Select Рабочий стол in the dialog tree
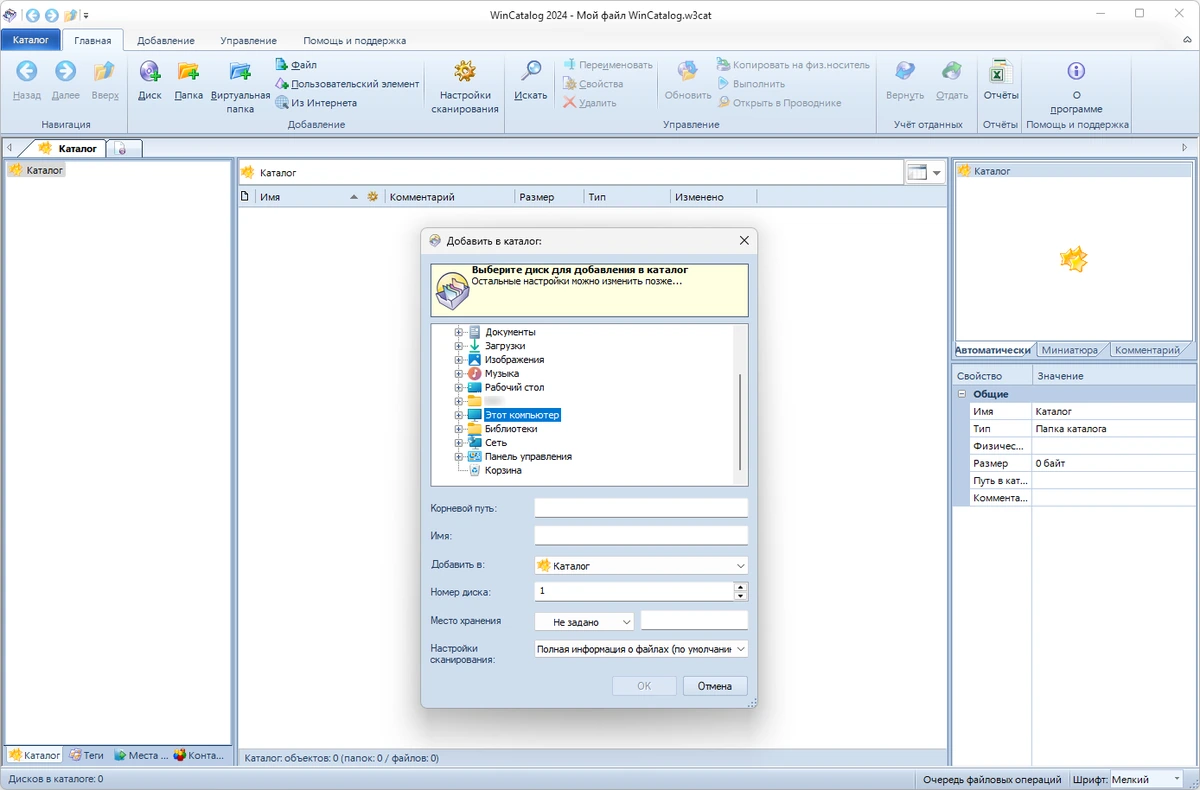1200x790 pixels. click(514, 387)
